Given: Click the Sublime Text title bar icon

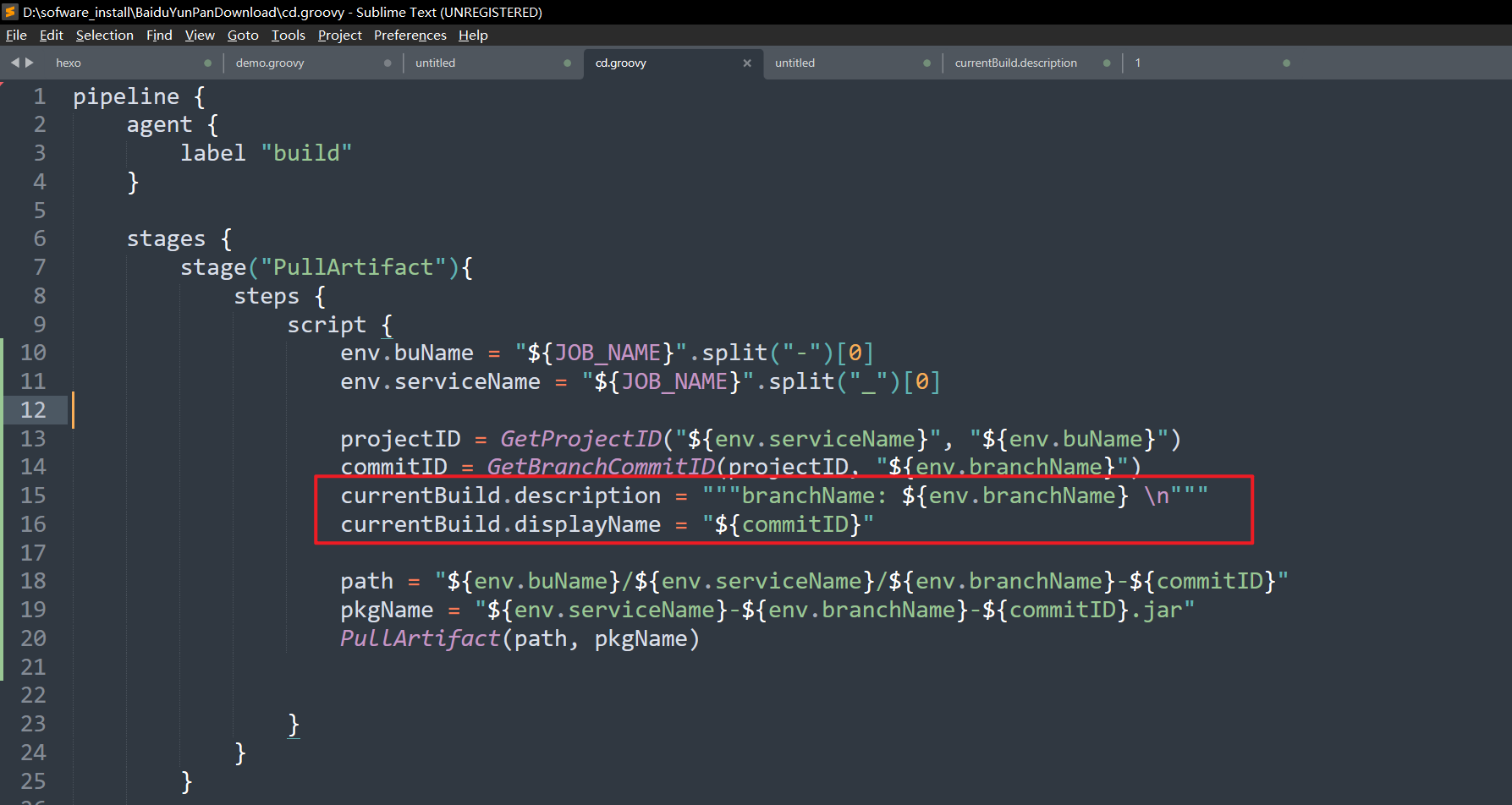Looking at the screenshot, I should (10, 12).
